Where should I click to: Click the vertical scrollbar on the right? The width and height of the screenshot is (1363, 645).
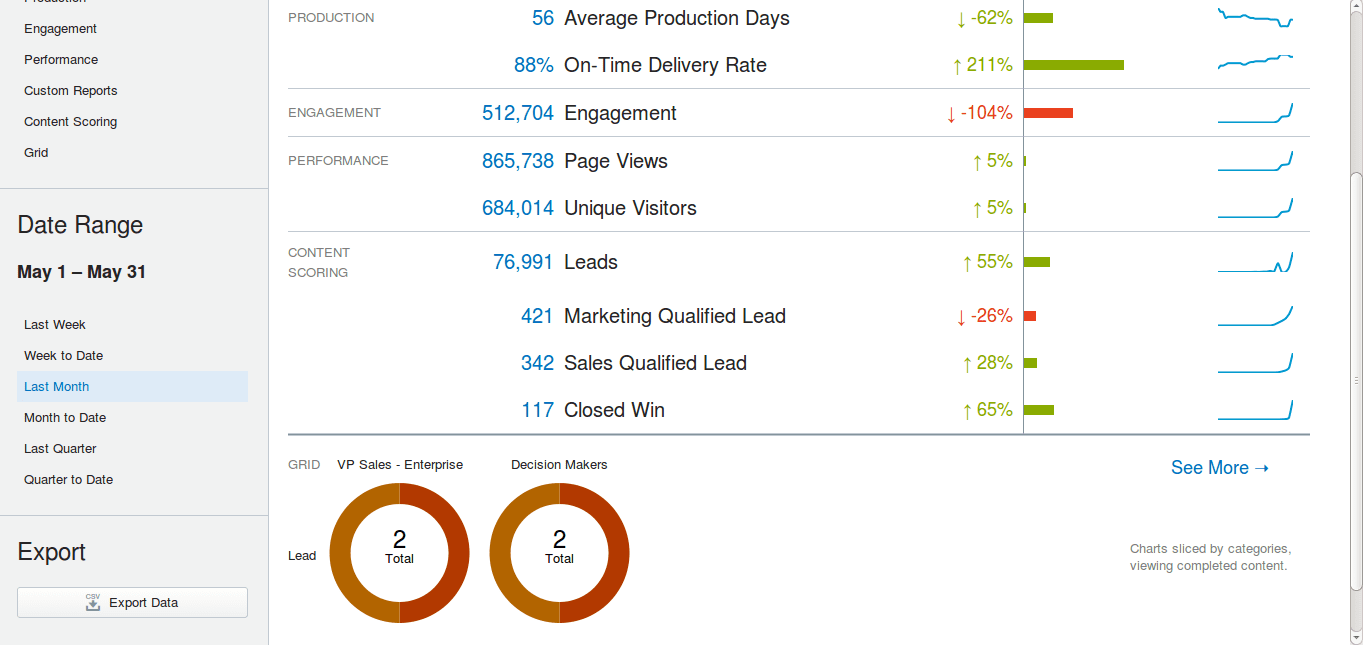tap(1355, 380)
